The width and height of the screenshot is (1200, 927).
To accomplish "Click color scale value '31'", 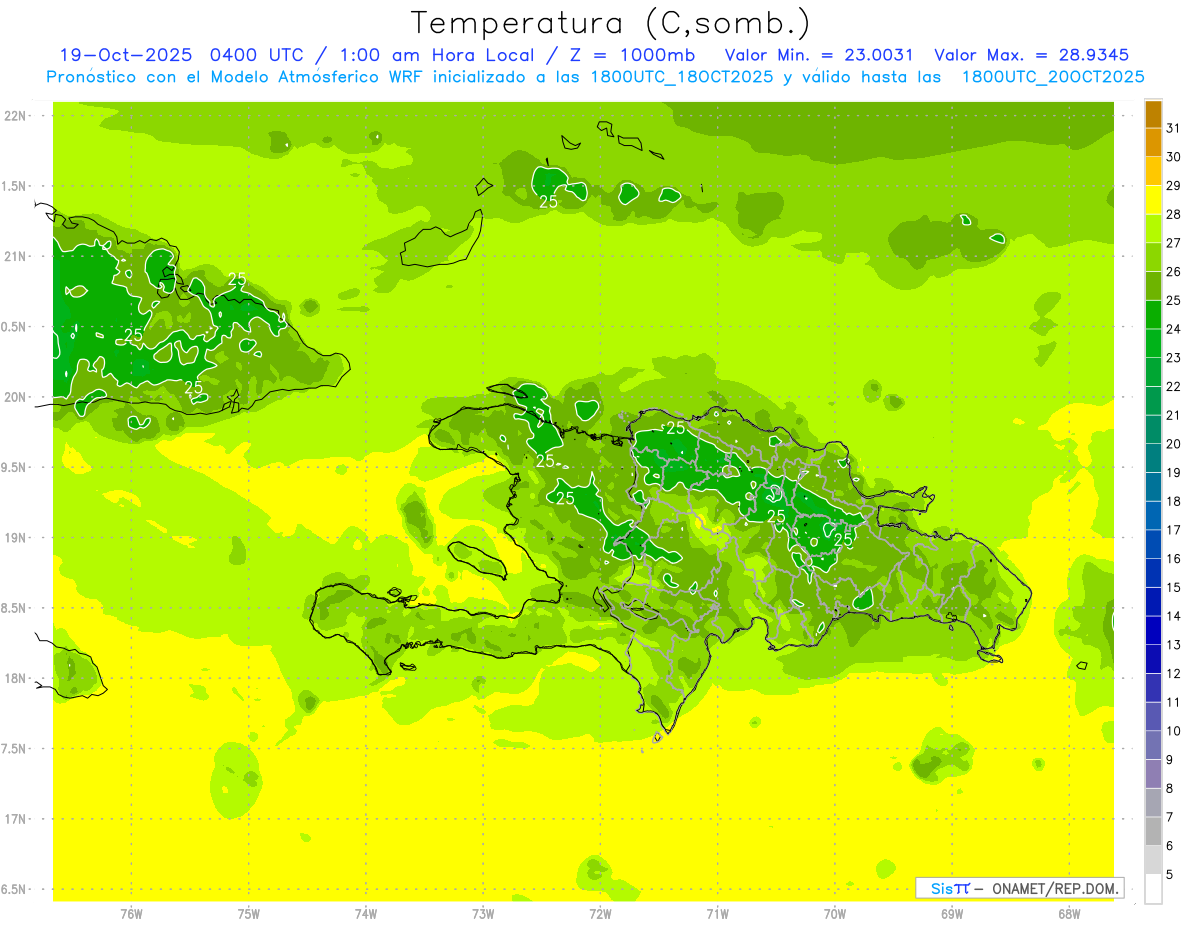I will [1174, 128].
